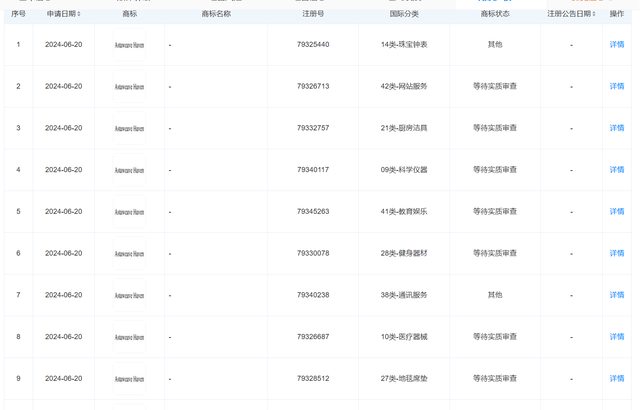Open 详情 for registration 79326687

tap(617, 337)
